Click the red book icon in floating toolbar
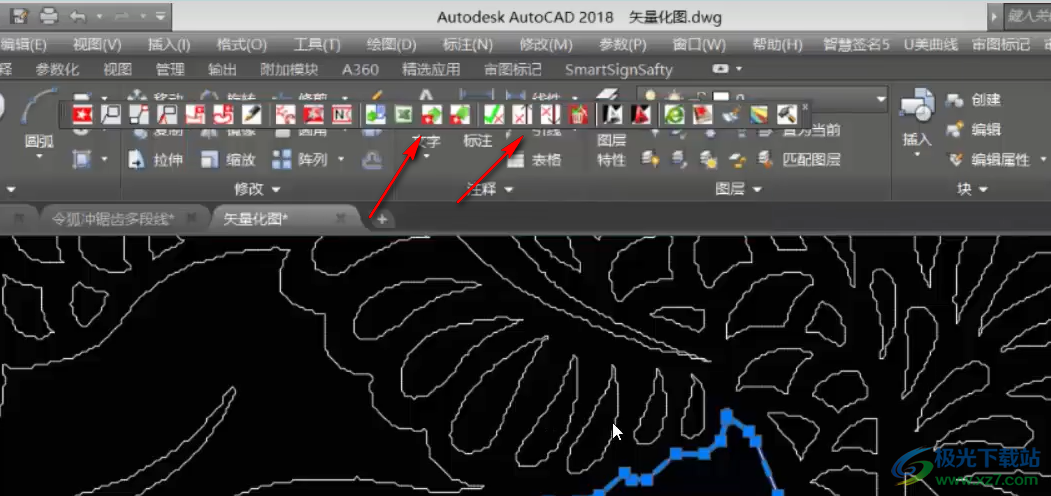The width and height of the screenshot is (1051, 496). pyautogui.click(x=702, y=115)
